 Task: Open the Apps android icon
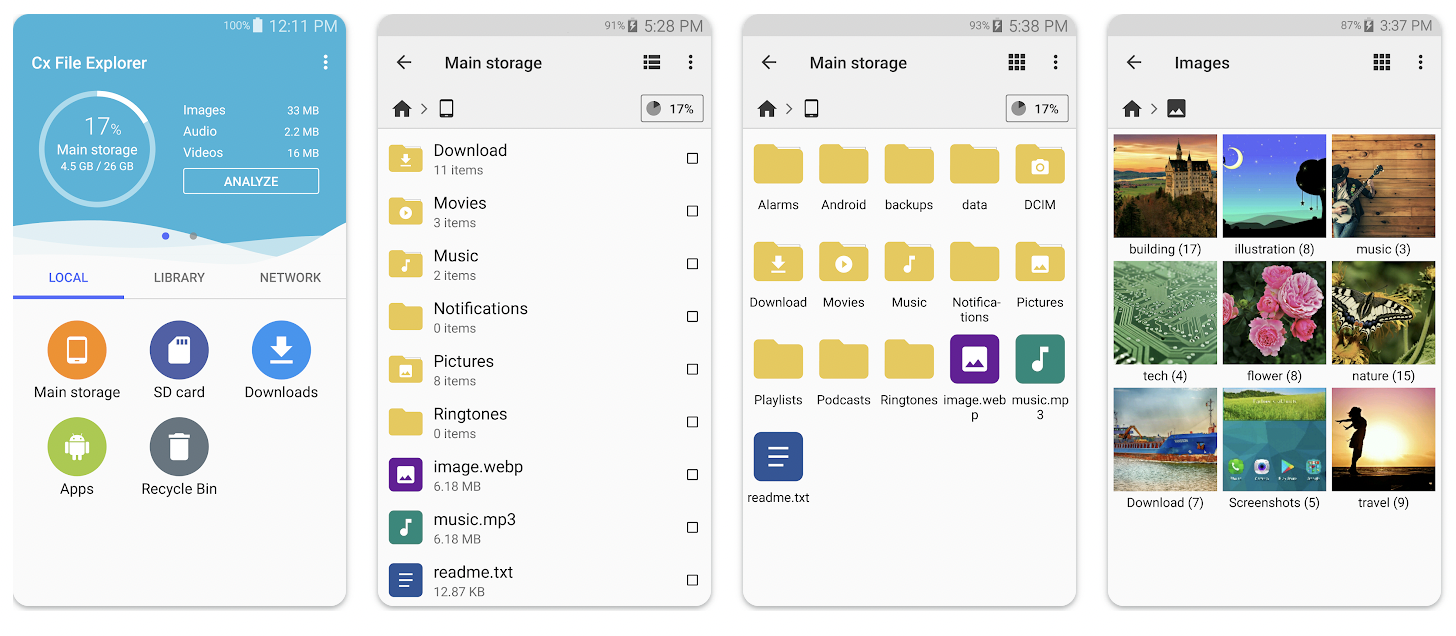click(77, 448)
